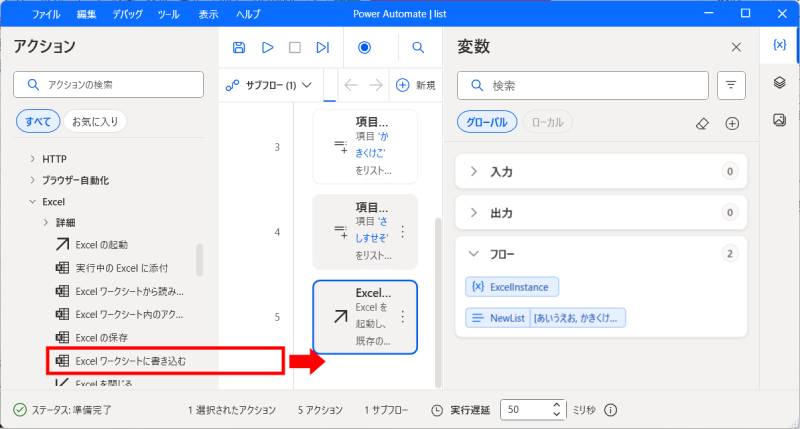The width and height of the screenshot is (800, 429).
Task: Click the back arrow in the subflow bar
Action: click(x=351, y=85)
